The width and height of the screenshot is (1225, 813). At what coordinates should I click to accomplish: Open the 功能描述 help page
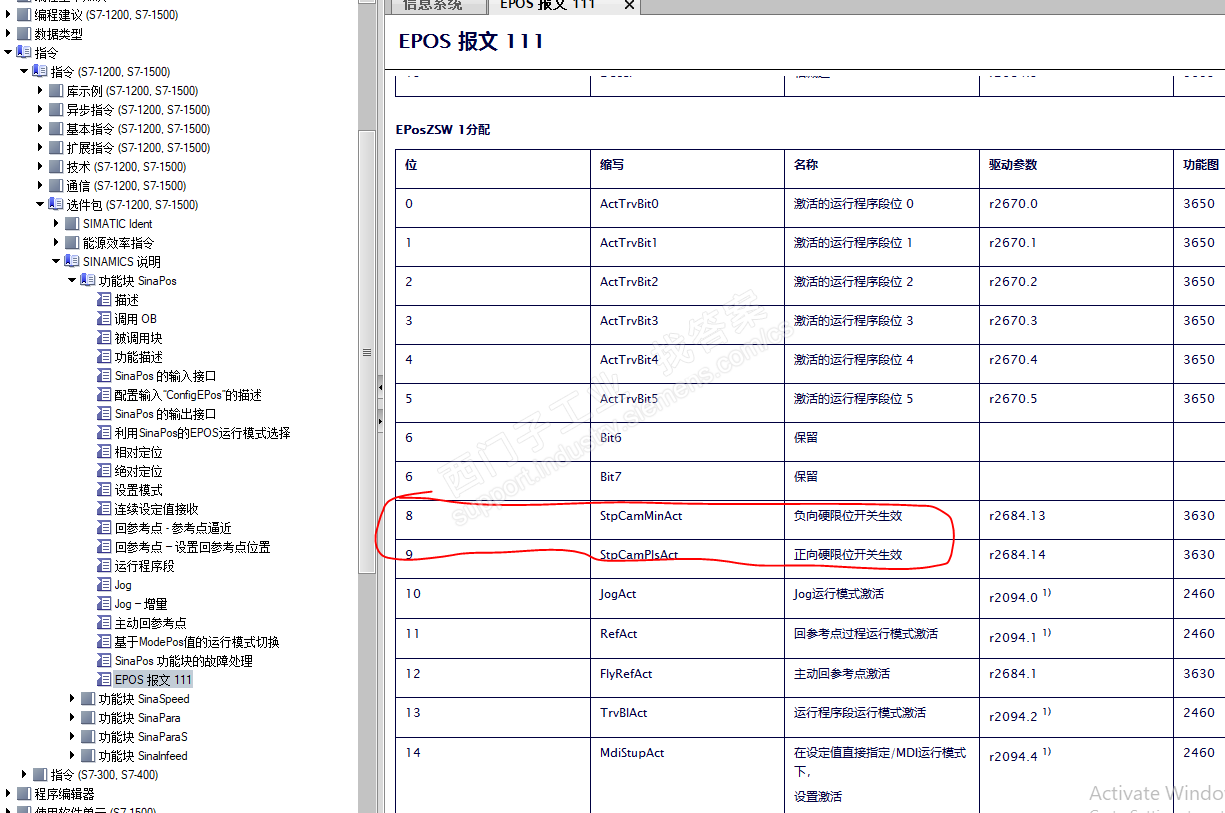tap(138, 357)
